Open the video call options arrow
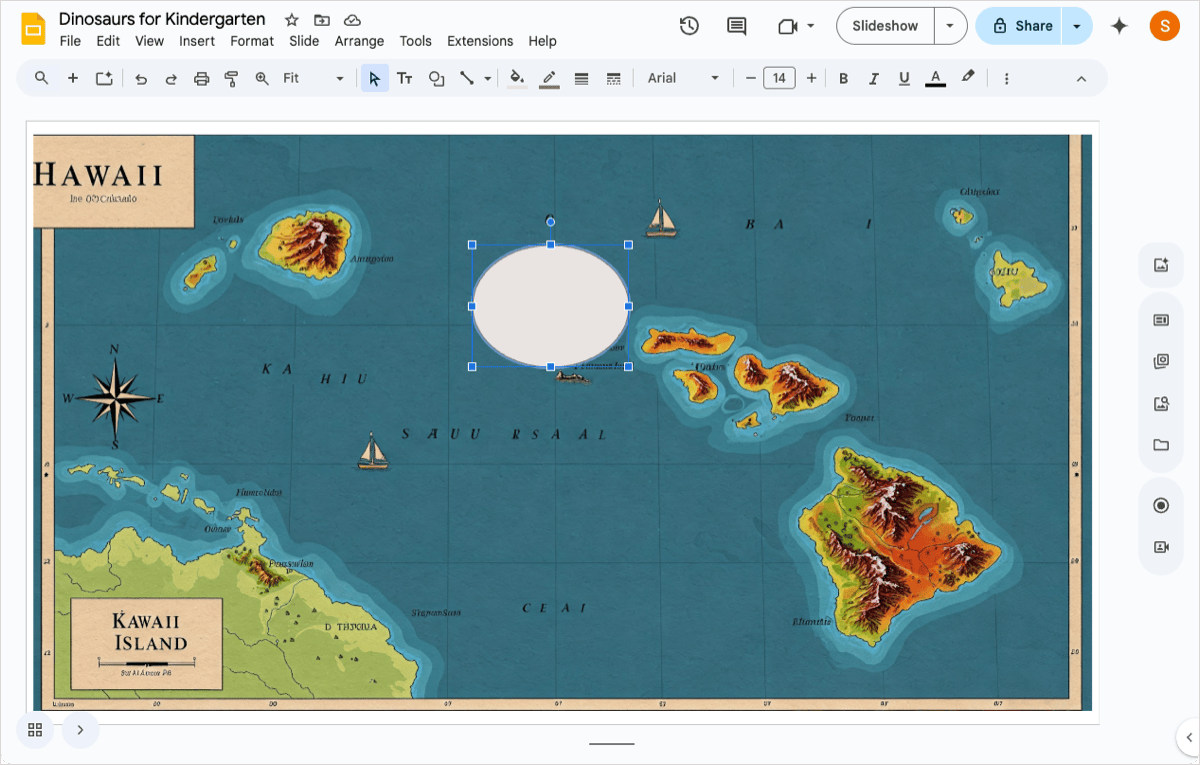This screenshot has width=1200, height=765. (x=811, y=26)
